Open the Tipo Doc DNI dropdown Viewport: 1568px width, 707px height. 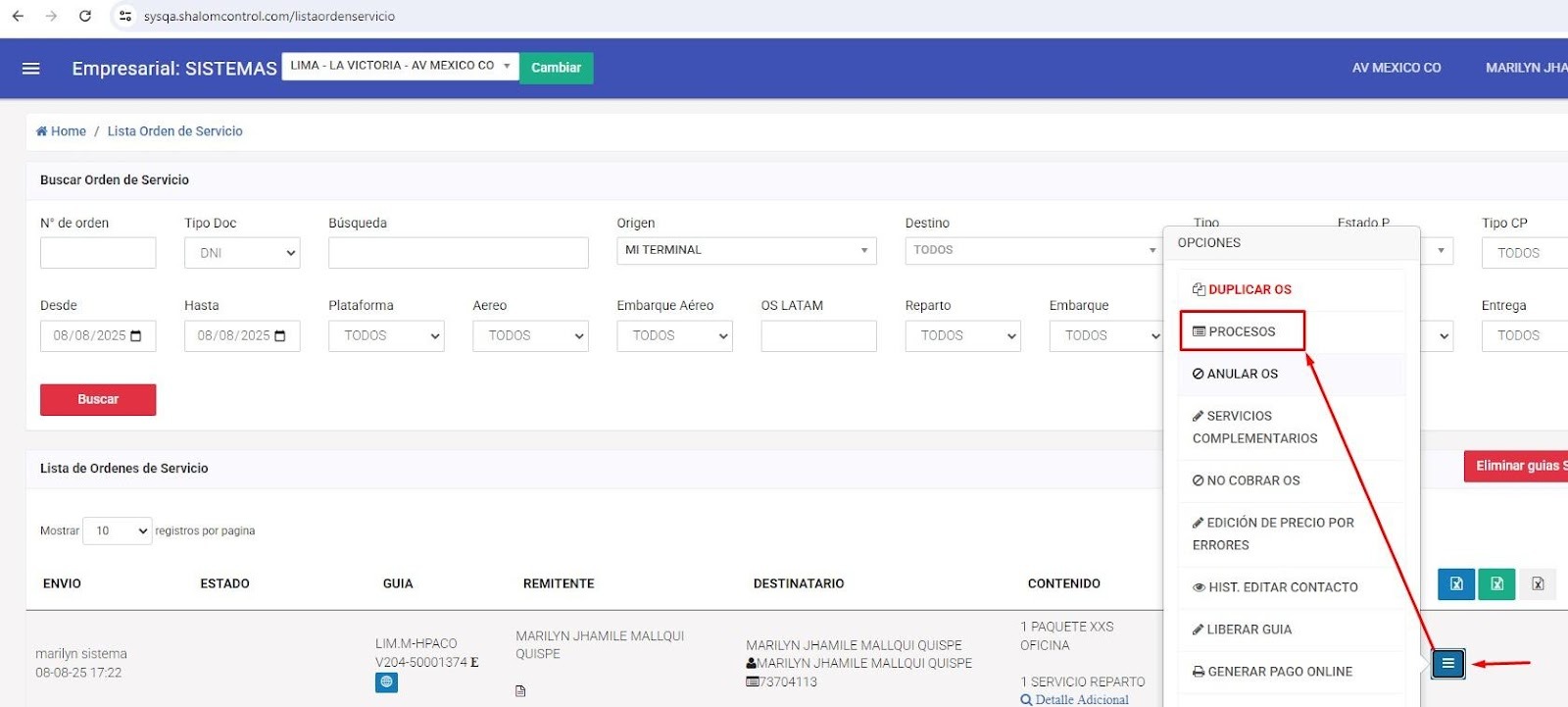pos(242,253)
